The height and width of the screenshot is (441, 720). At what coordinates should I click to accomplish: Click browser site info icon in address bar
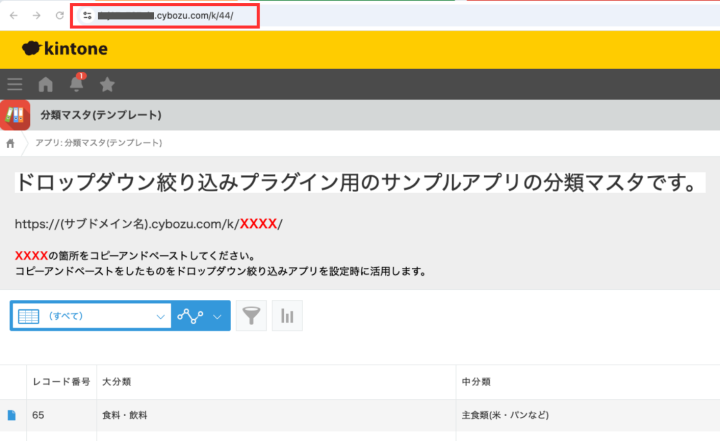(88, 16)
